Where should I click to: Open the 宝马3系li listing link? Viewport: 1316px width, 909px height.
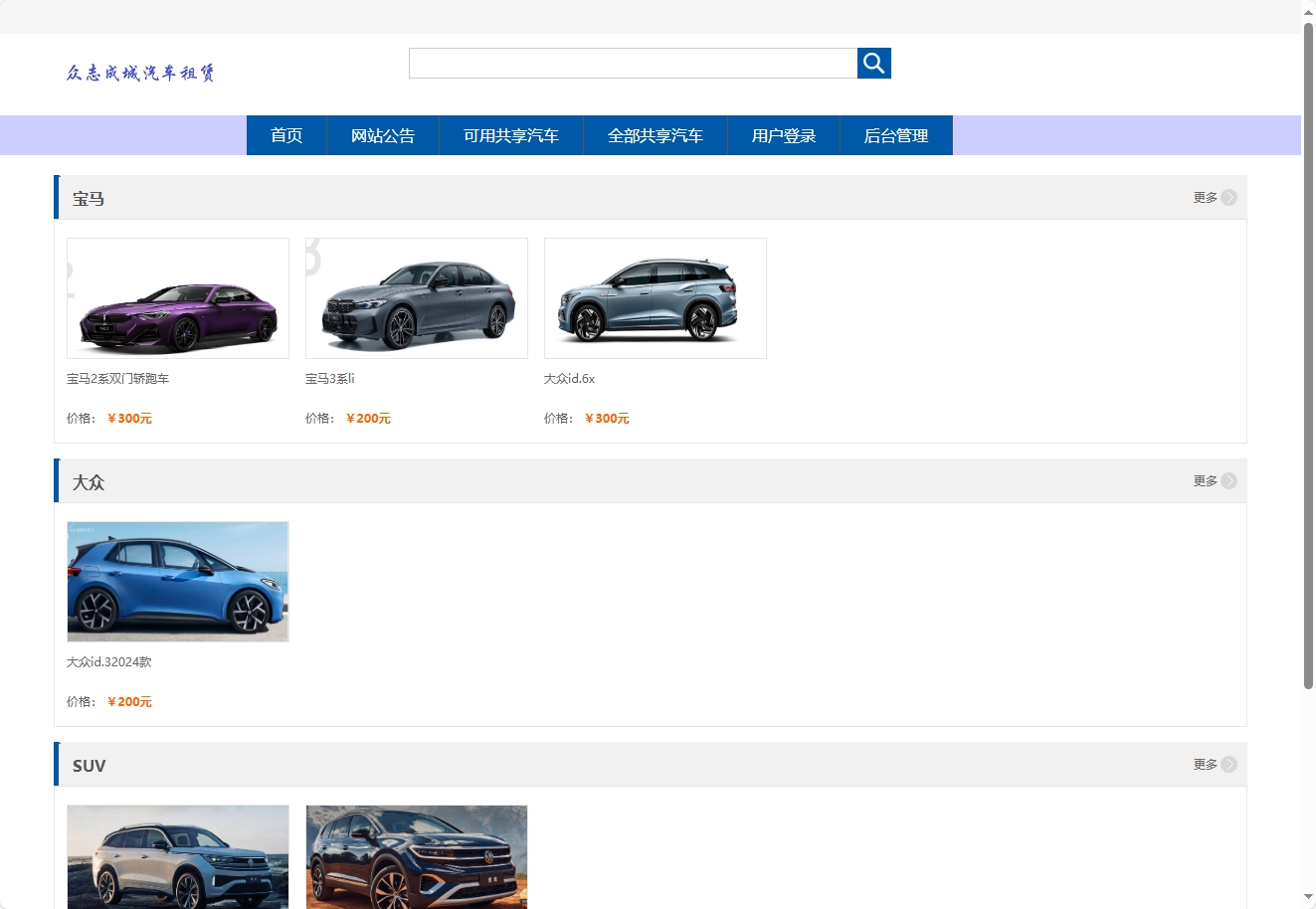click(x=329, y=378)
